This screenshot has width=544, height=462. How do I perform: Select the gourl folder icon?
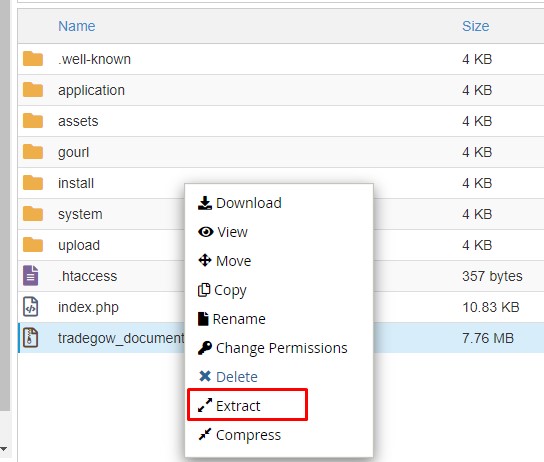click(33, 152)
